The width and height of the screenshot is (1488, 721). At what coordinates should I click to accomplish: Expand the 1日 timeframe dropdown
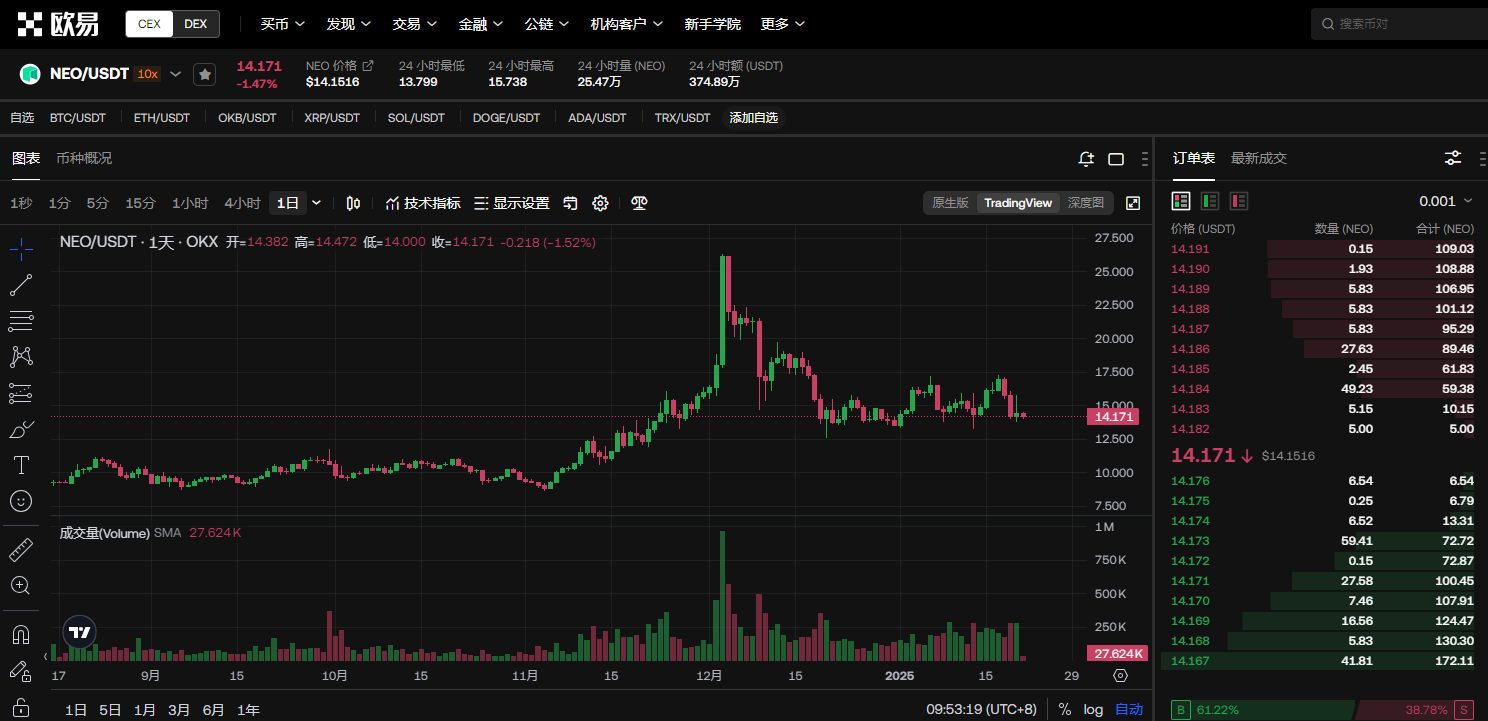coord(317,203)
